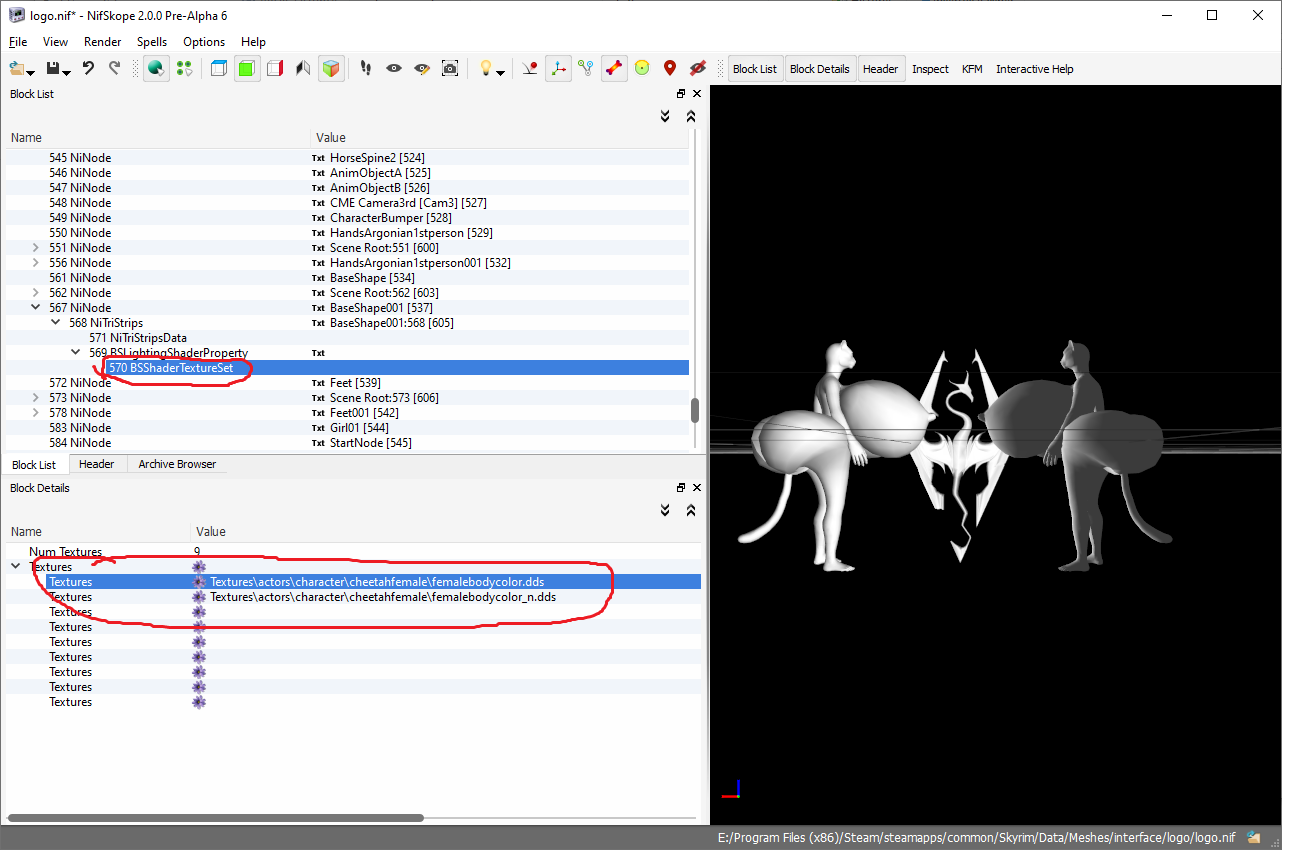The width and height of the screenshot is (1293, 850).
Task: Open the Spells menu
Action: click(x=152, y=42)
